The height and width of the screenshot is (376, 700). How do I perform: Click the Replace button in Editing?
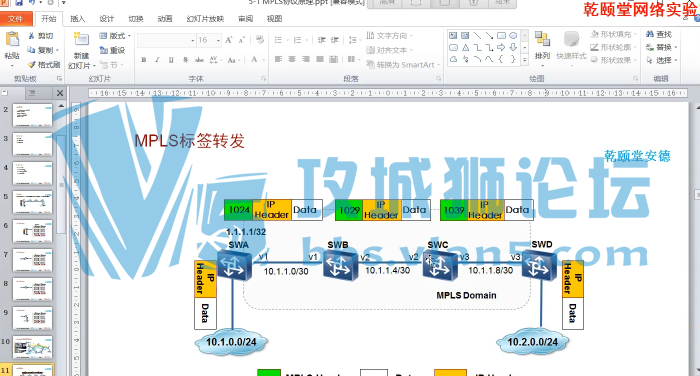(661, 47)
